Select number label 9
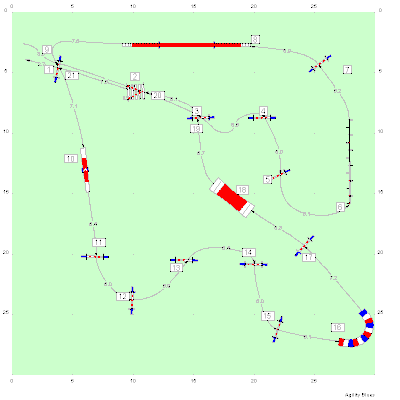 click(47, 50)
